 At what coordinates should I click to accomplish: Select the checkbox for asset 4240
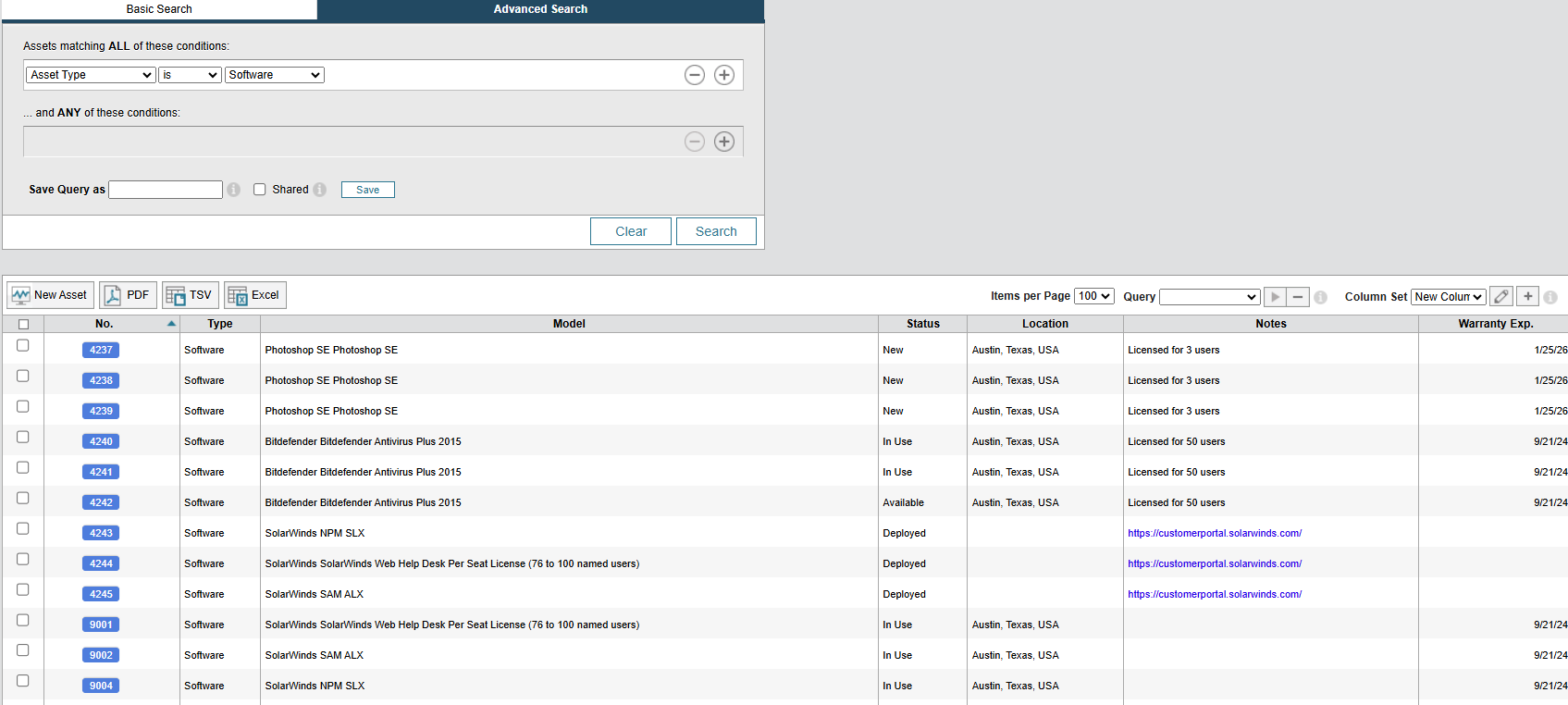click(x=23, y=437)
